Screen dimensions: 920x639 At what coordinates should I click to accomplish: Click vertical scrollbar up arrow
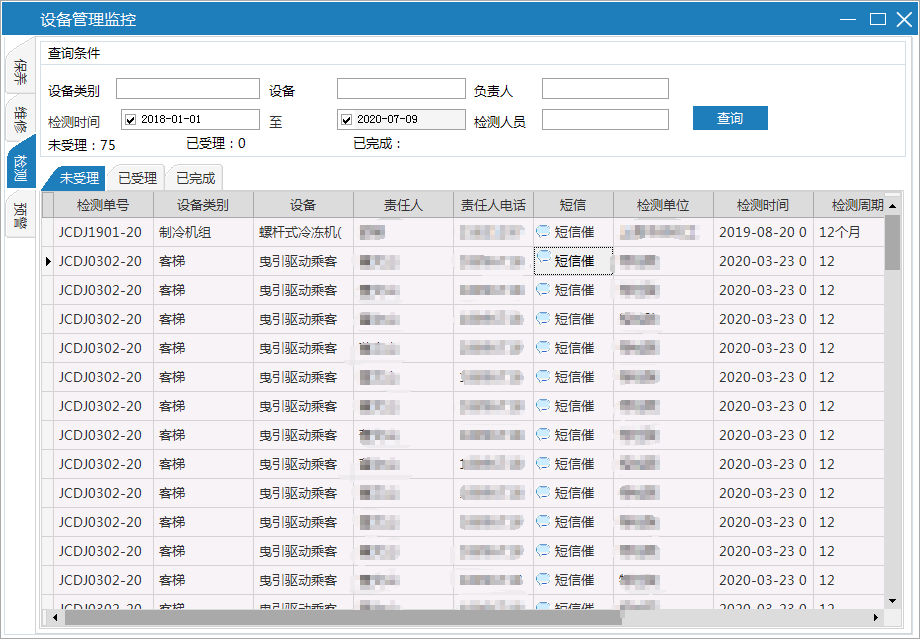pos(892,206)
